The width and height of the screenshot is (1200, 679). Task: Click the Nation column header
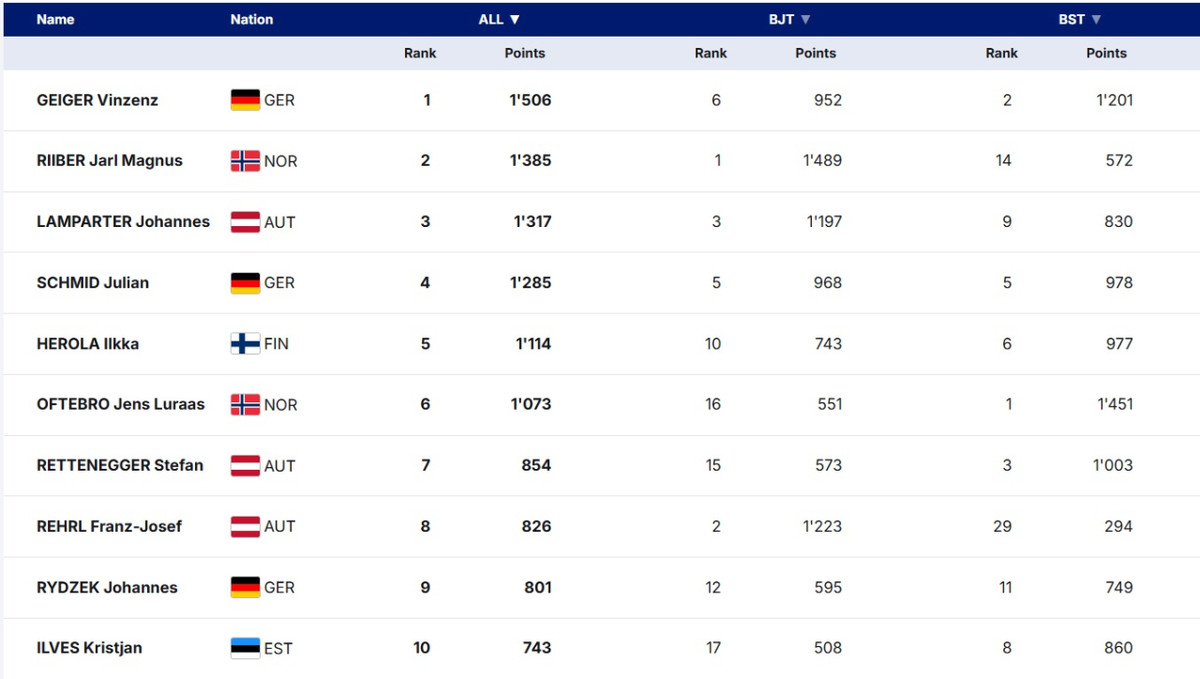pyautogui.click(x=251, y=19)
